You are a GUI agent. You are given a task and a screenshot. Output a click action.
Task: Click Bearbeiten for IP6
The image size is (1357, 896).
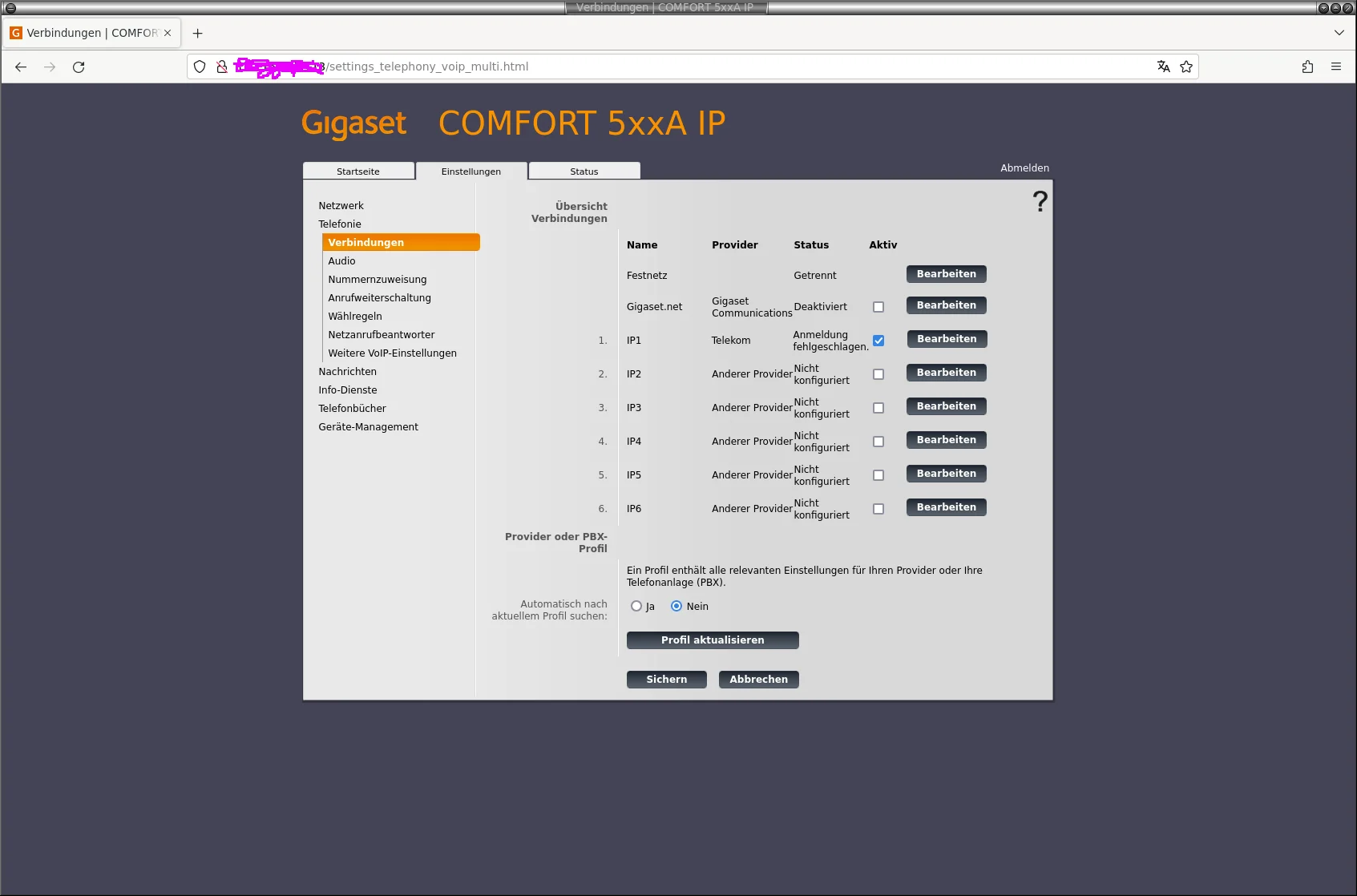(x=947, y=507)
